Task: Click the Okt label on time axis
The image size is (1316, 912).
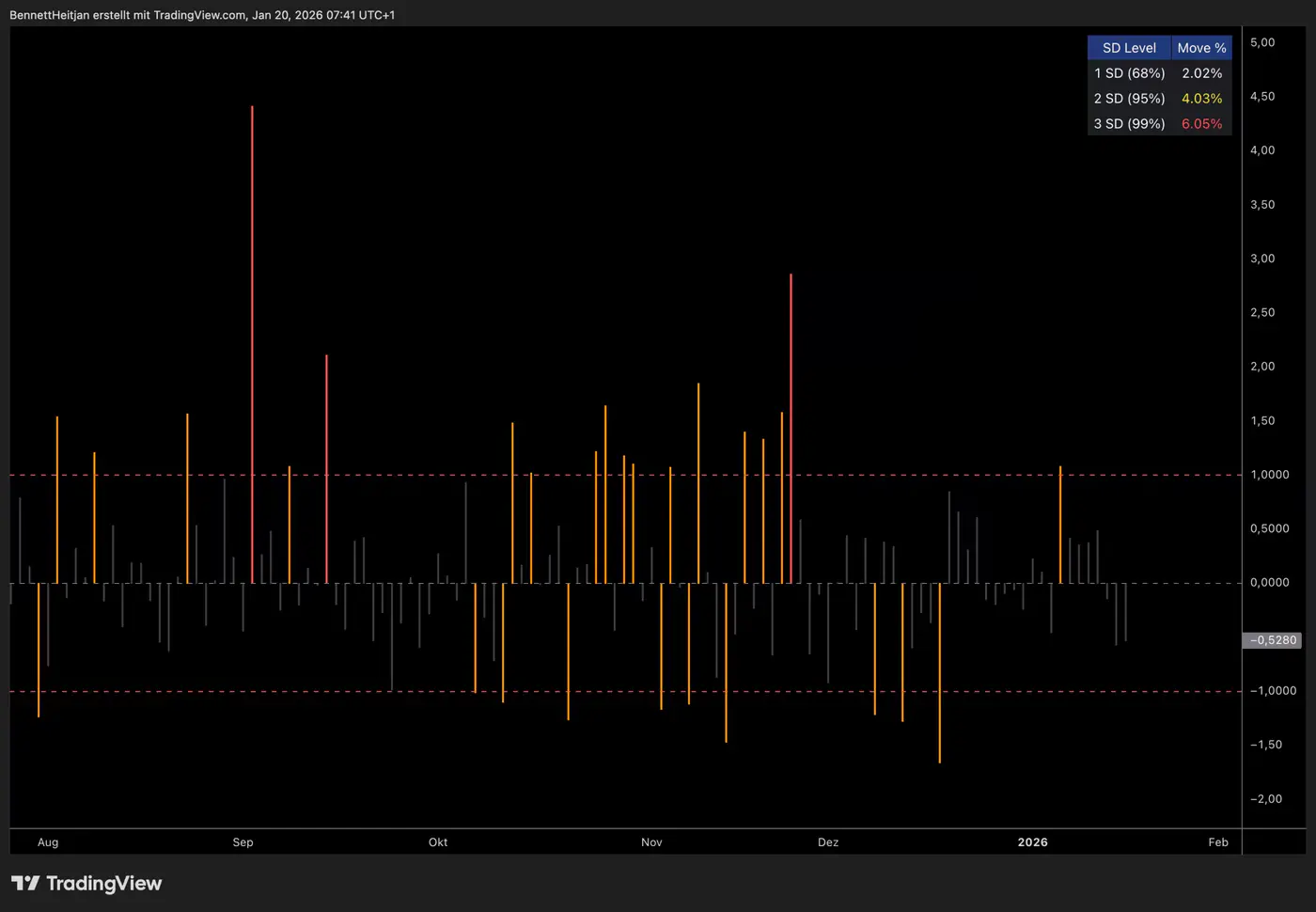Action: point(438,842)
